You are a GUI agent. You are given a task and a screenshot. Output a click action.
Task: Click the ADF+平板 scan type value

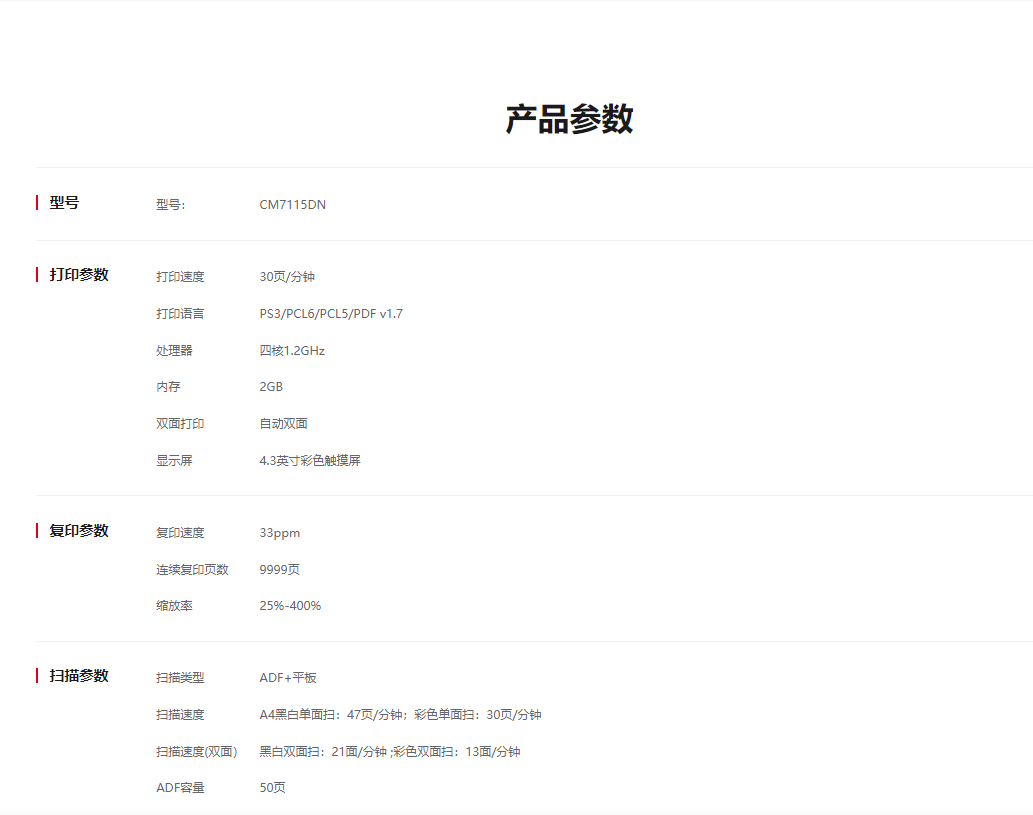pyautogui.click(x=288, y=678)
